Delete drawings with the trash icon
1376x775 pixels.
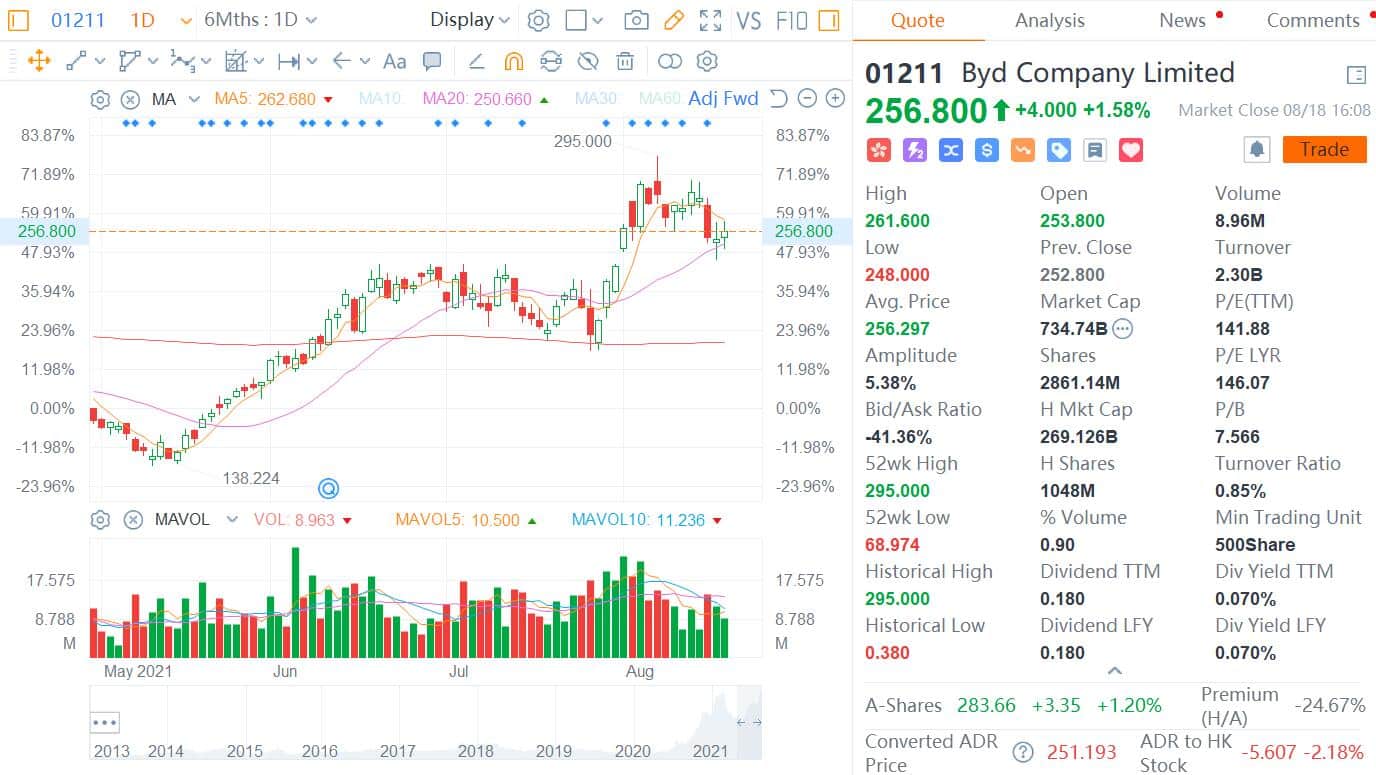click(624, 61)
